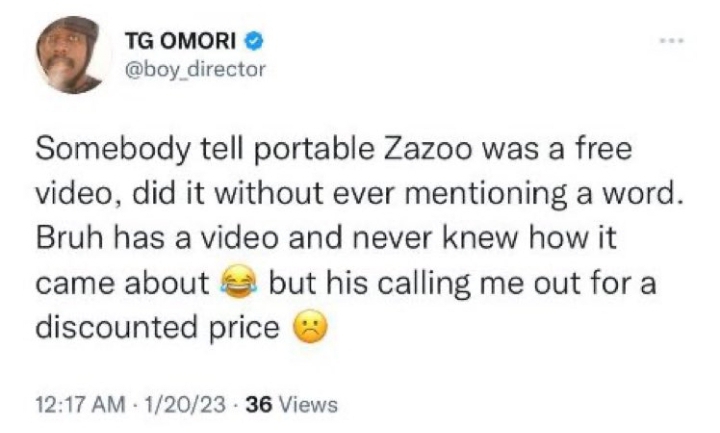Click the 12:17 AM timestamp
The width and height of the screenshot is (720, 433).
pyautogui.click(x=73, y=405)
